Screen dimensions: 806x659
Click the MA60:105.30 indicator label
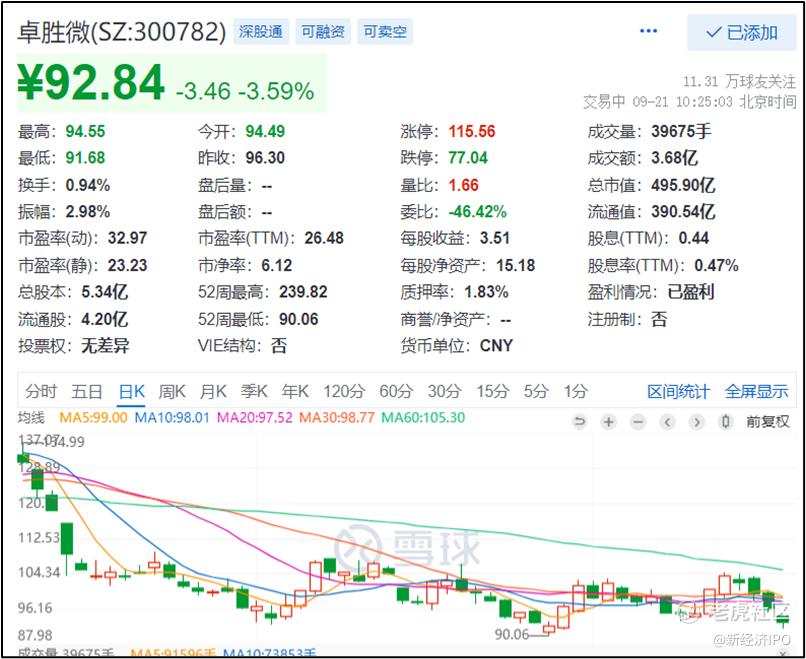423,417
